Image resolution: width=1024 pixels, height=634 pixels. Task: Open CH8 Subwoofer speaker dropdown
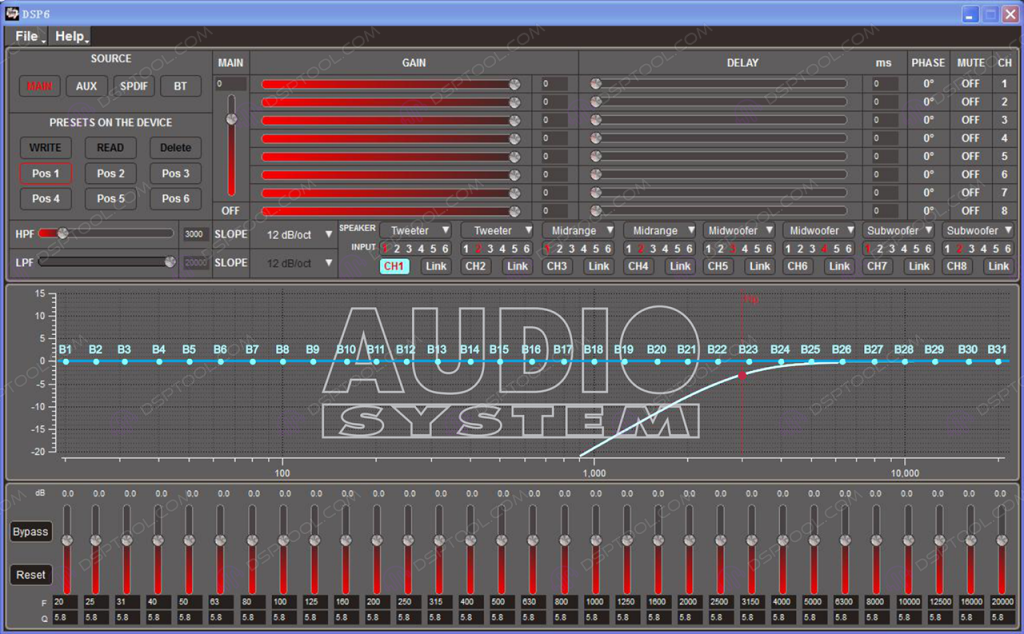978,230
